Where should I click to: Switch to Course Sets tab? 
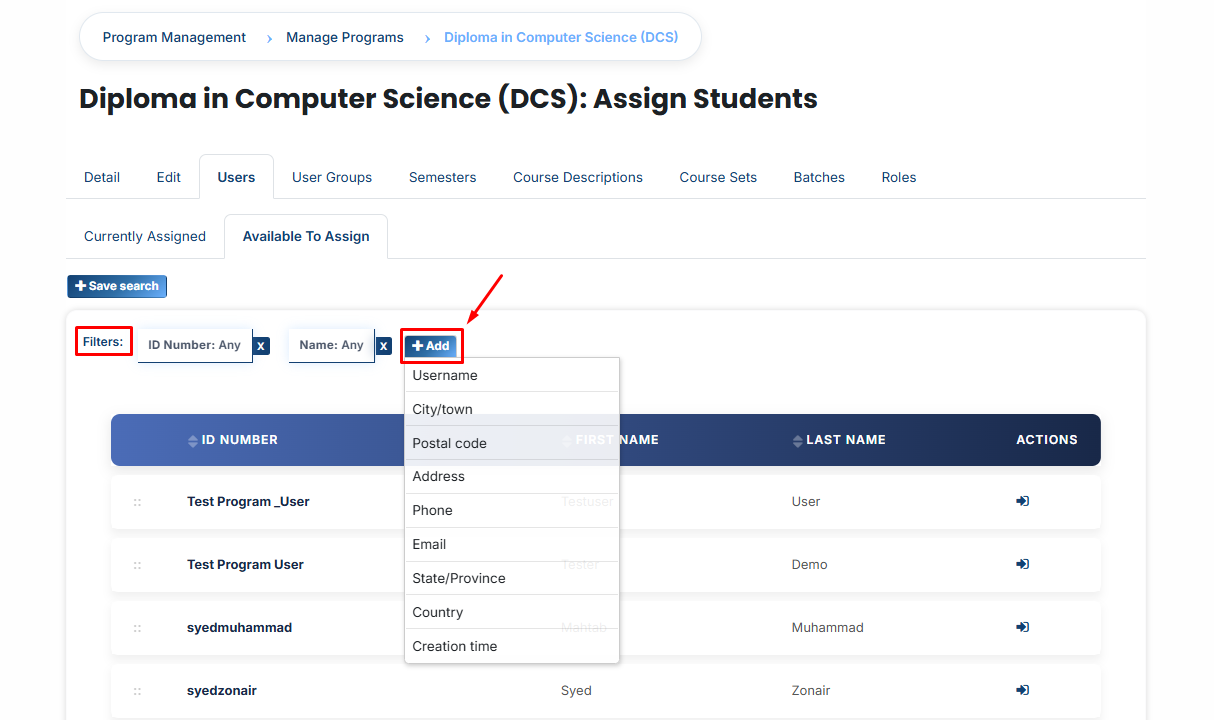pos(718,177)
